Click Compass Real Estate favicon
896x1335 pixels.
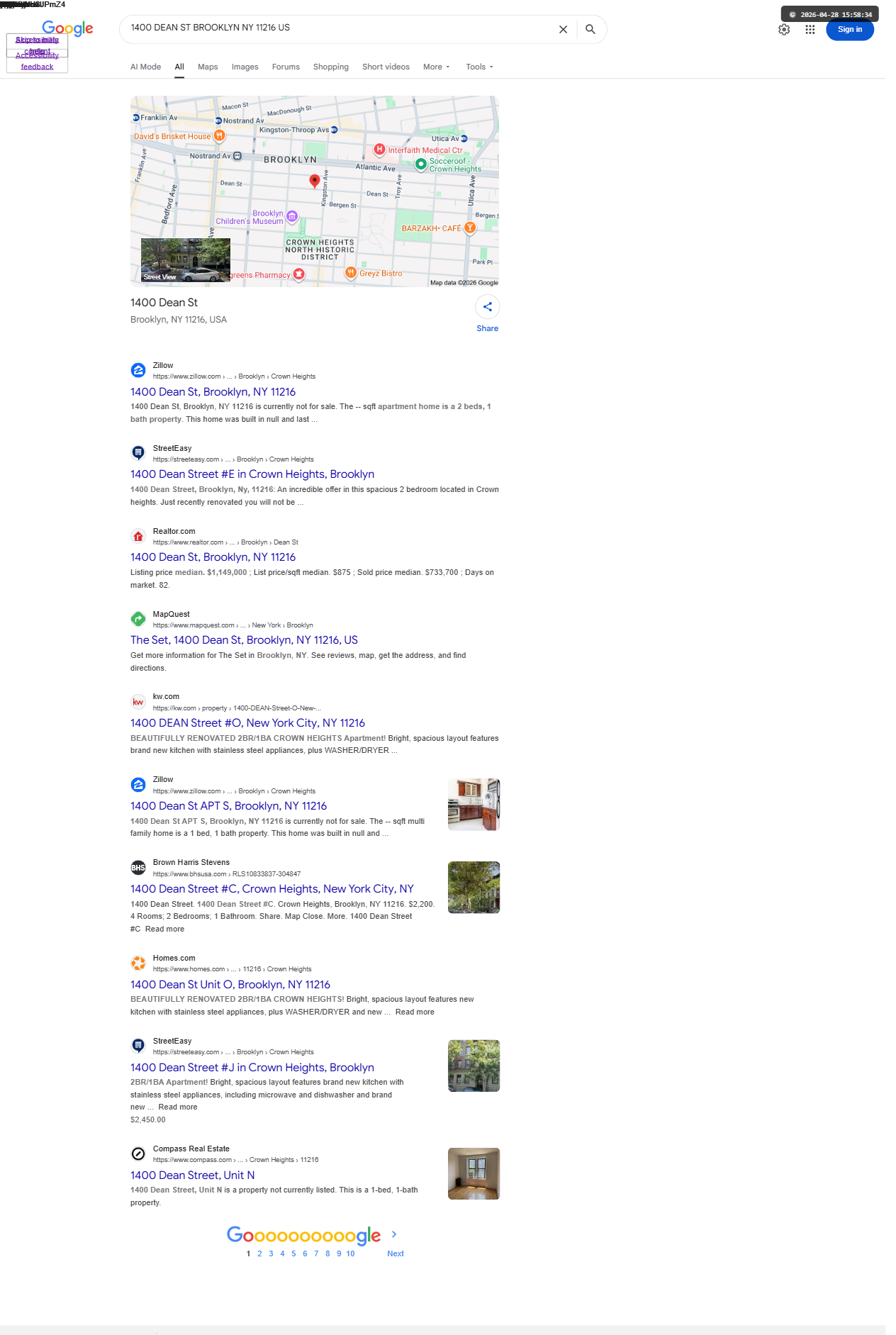click(138, 1154)
